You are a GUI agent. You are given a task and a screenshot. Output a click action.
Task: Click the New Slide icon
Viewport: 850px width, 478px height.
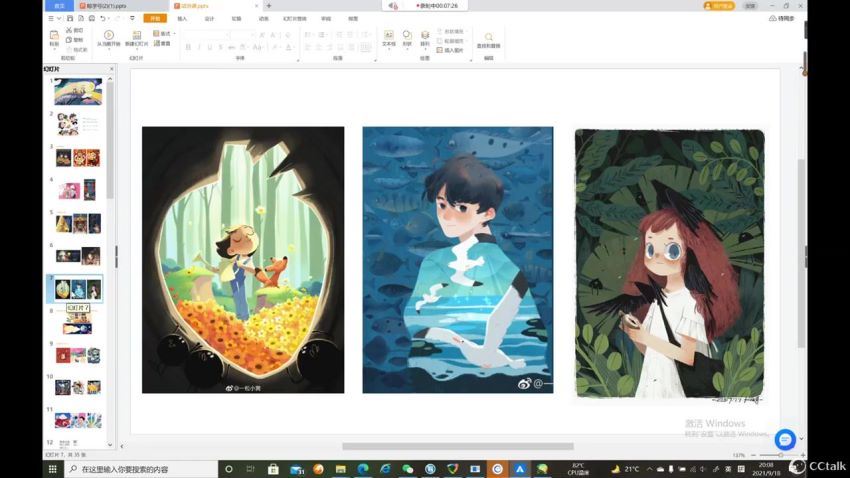pyautogui.click(x=137, y=35)
